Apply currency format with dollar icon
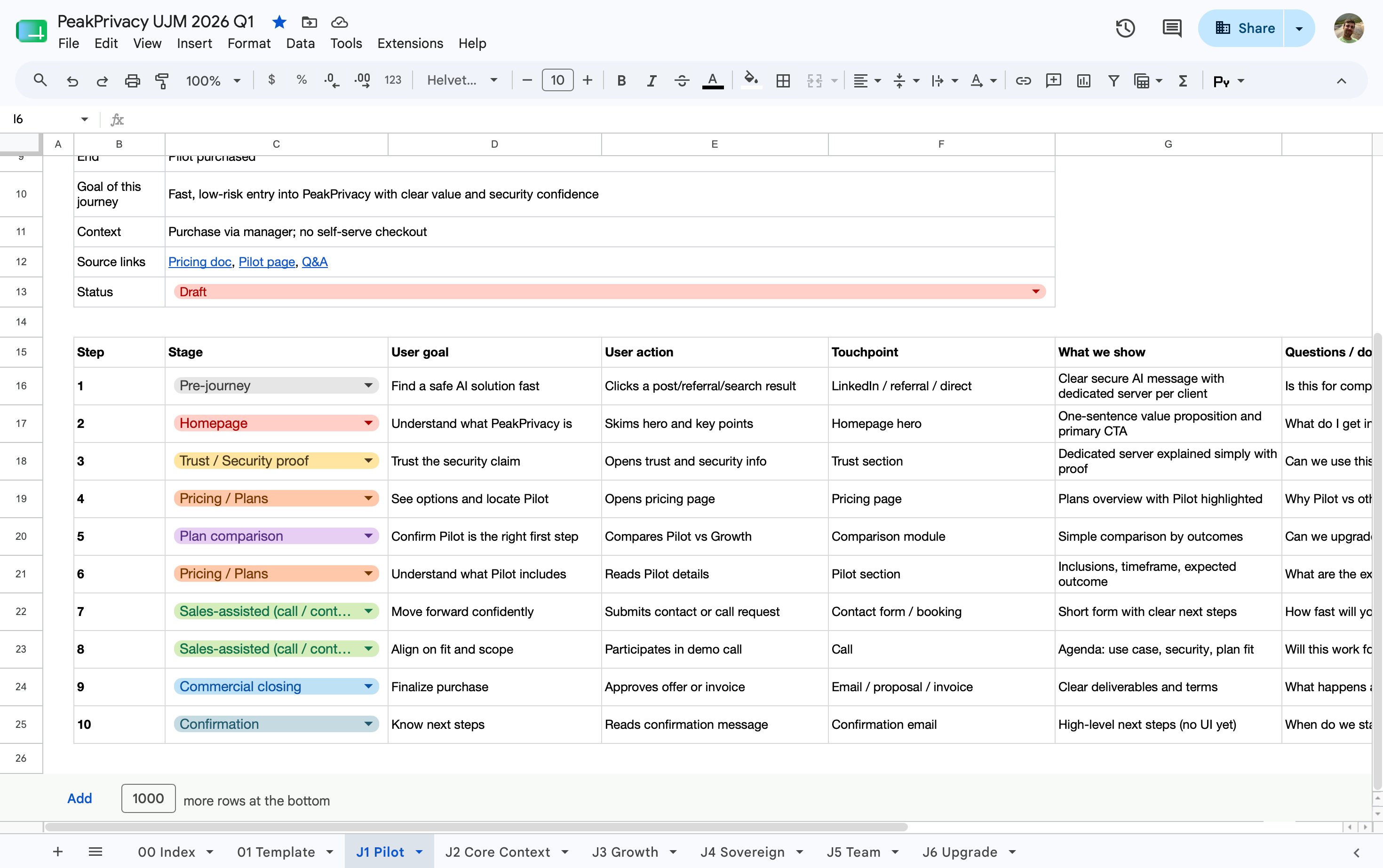This screenshot has height=868, width=1383. point(272,80)
